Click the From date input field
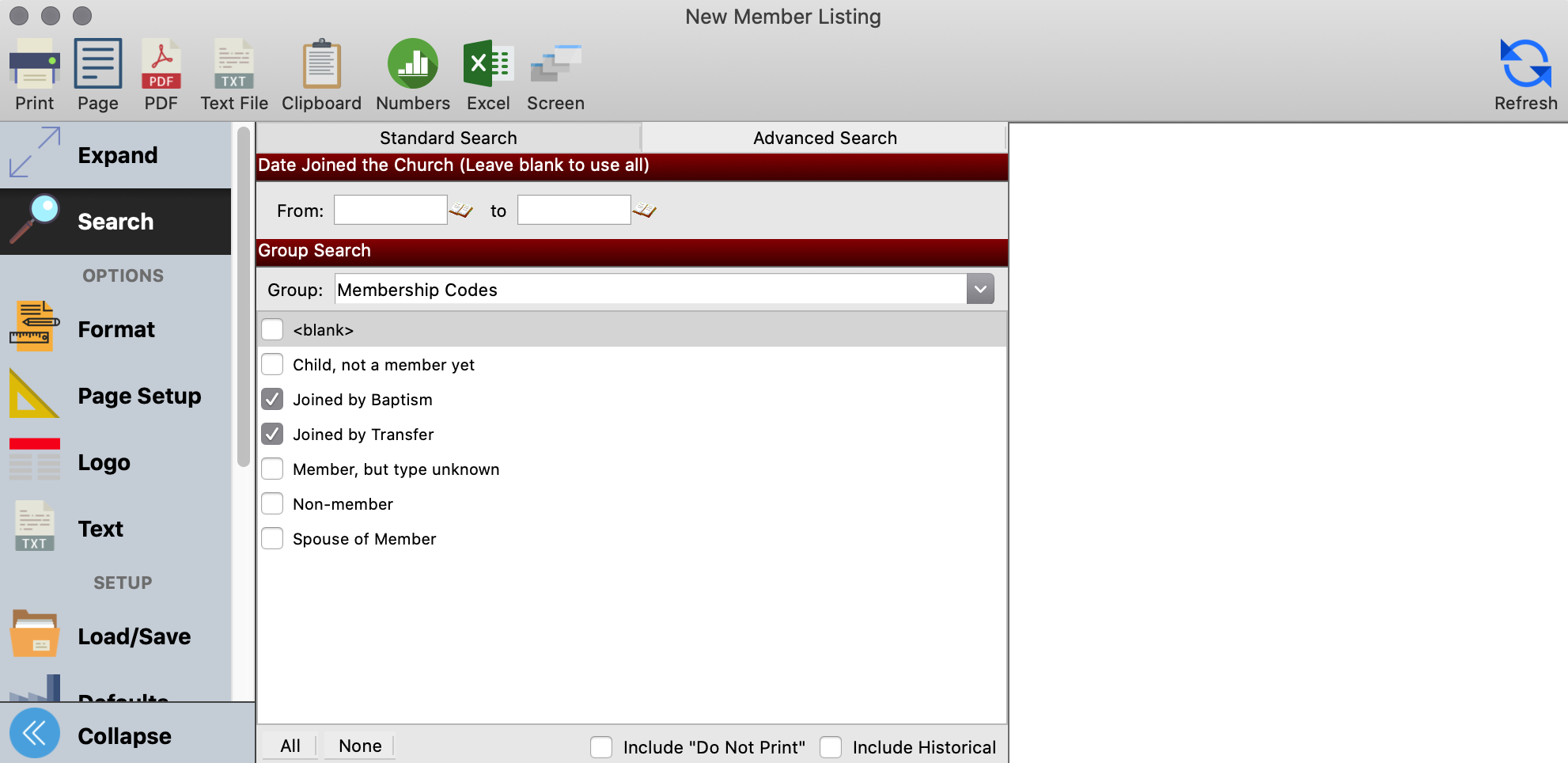This screenshot has width=1568, height=763. tap(390, 211)
